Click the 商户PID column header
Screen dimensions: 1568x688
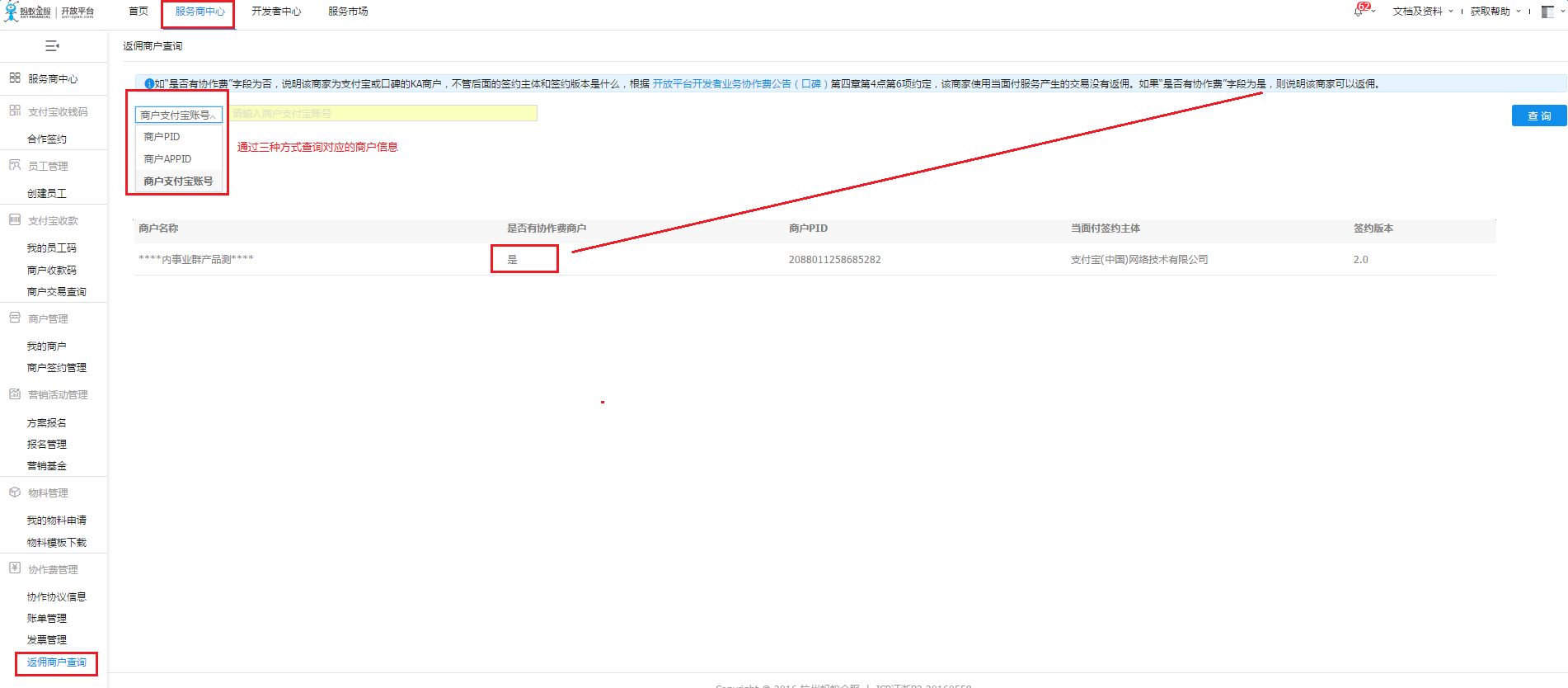[x=808, y=229]
